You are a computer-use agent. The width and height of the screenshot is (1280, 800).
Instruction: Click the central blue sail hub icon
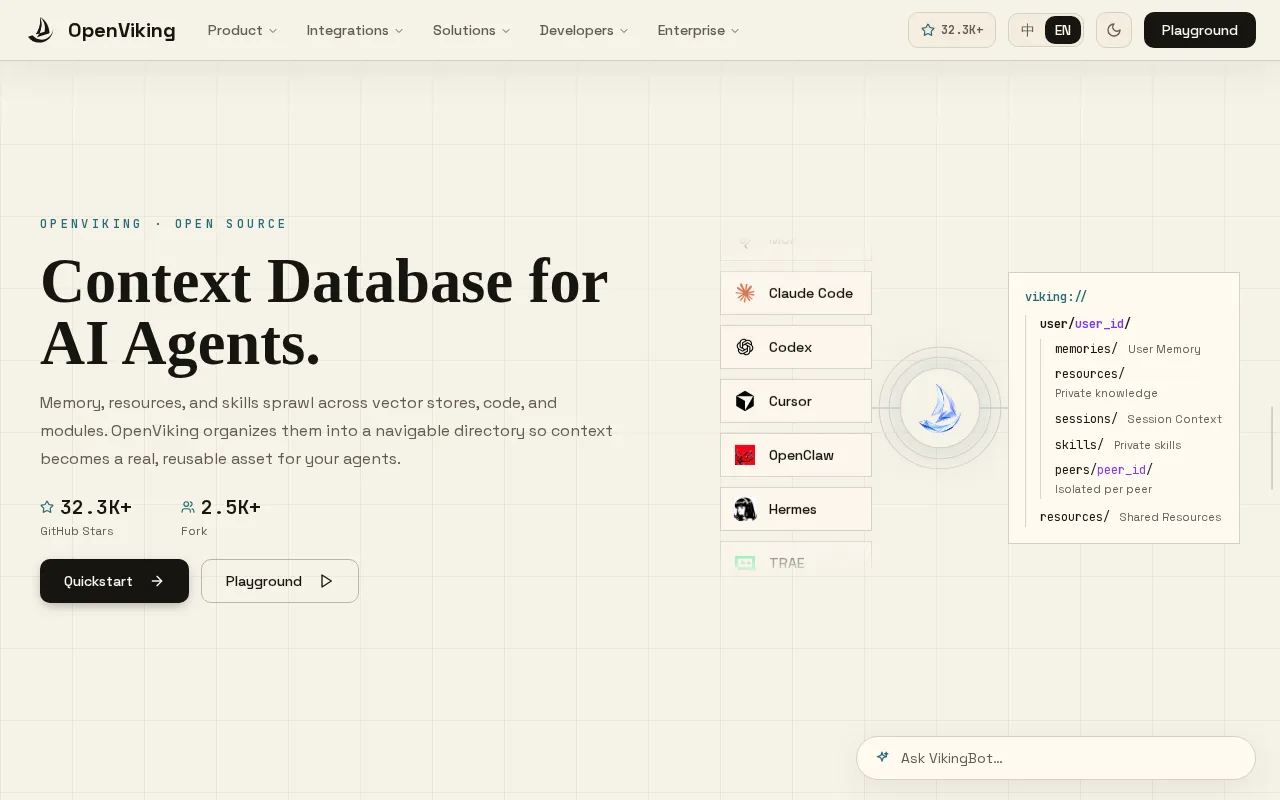[x=940, y=408]
